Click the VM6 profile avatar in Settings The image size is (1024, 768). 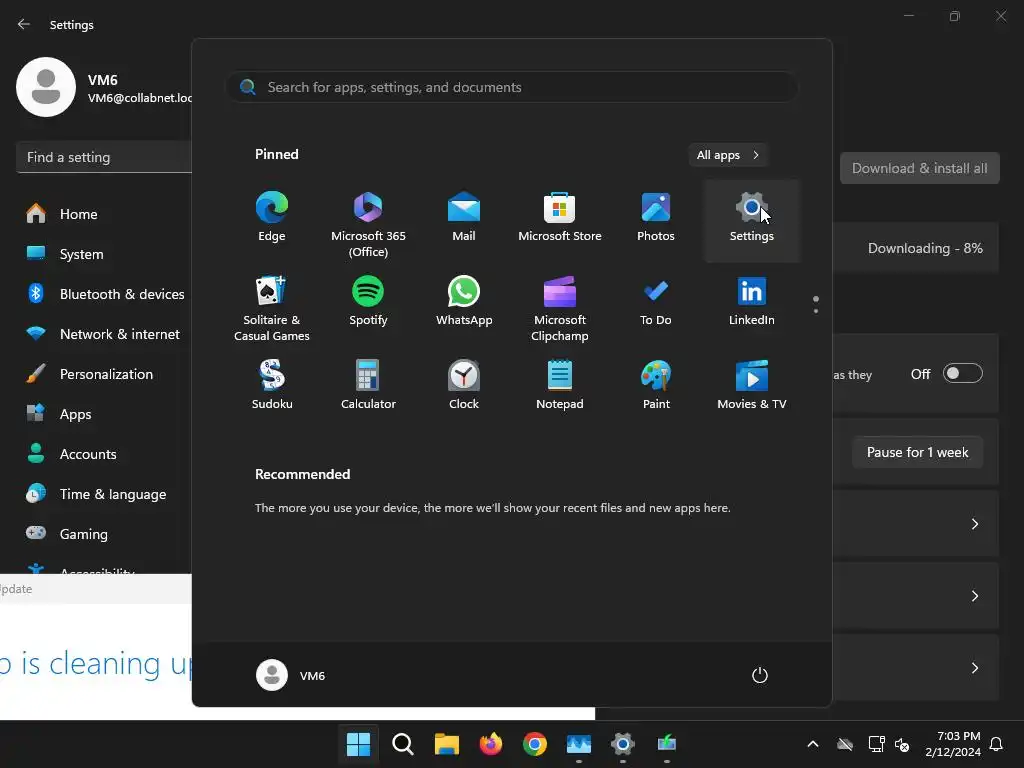[x=46, y=87]
